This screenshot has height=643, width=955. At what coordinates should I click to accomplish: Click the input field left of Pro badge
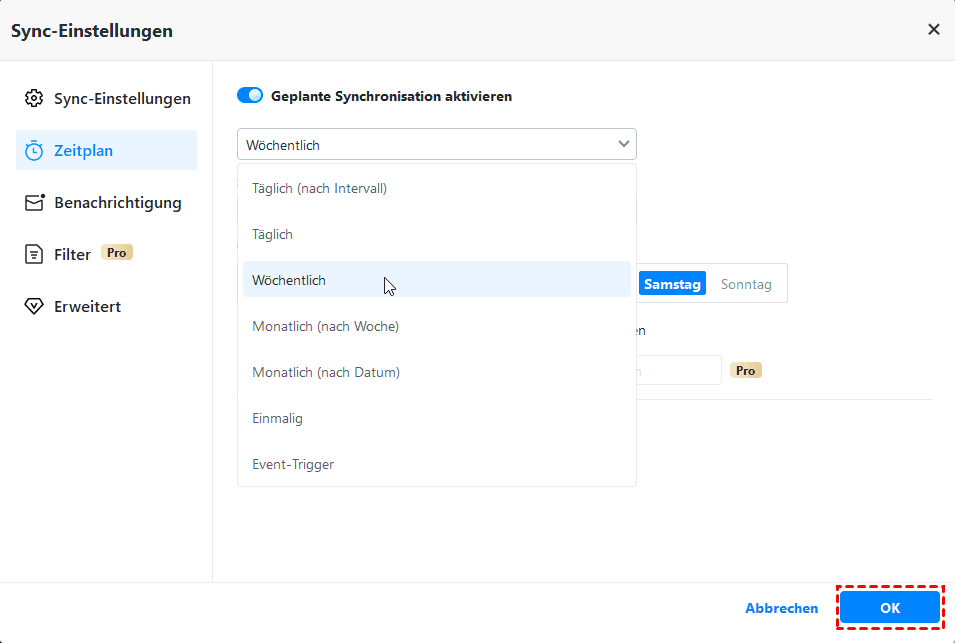[680, 370]
